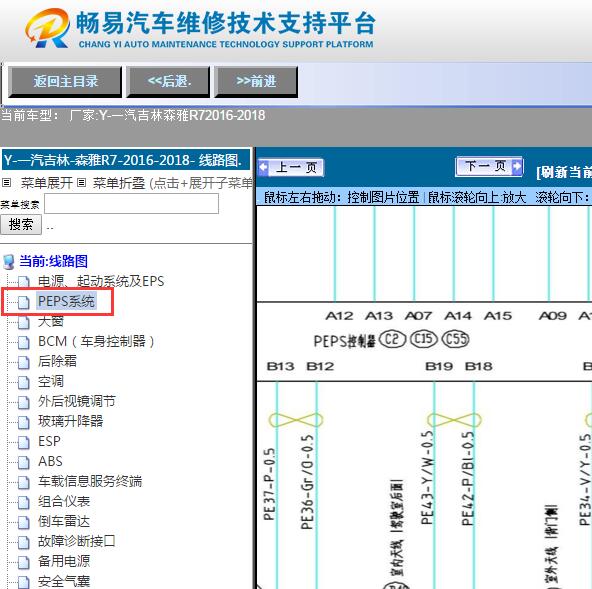This screenshot has height=589, width=592.
Task: Click wire label PE43-Y/W-0.5
Action: [427, 478]
